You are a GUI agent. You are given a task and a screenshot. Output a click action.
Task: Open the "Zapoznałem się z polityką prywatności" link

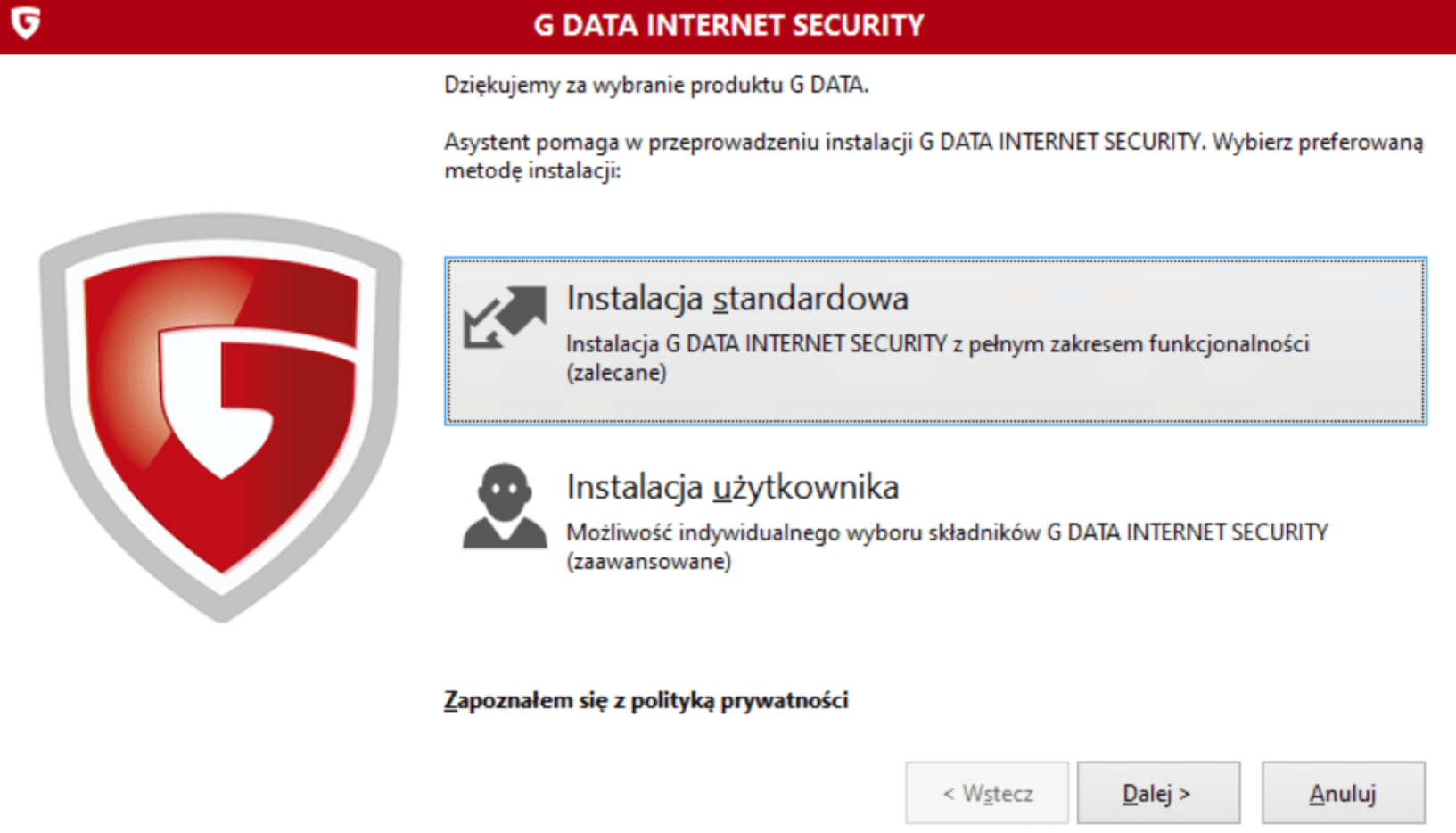click(x=646, y=701)
